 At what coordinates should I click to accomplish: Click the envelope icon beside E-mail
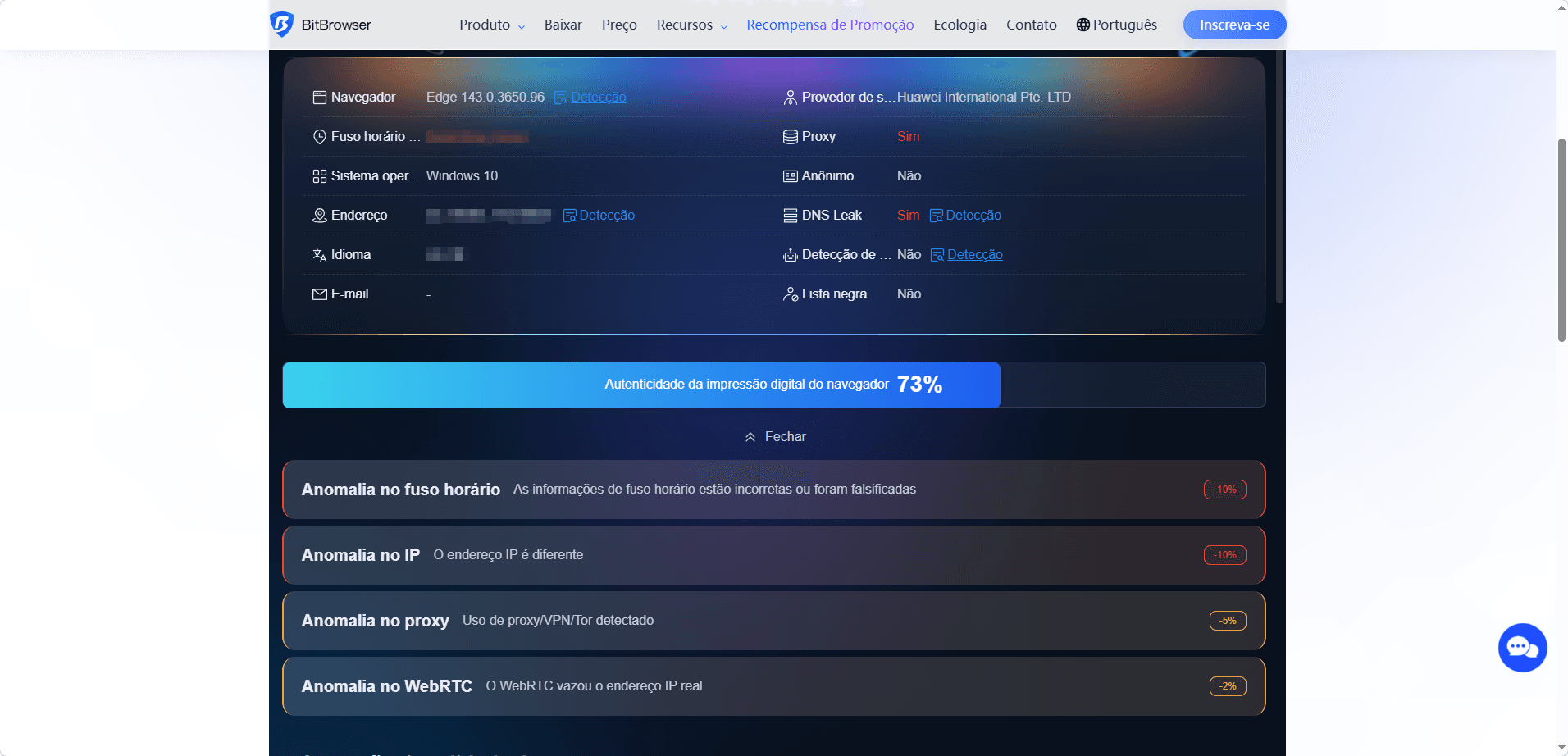click(x=320, y=294)
